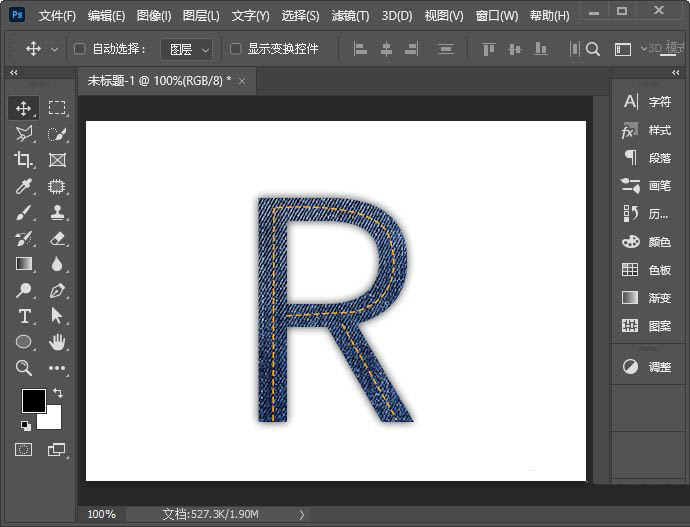690x527 pixels.
Task: Collapse the left toolbox panel arrows
Action: pyautogui.click(x=14, y=72)
